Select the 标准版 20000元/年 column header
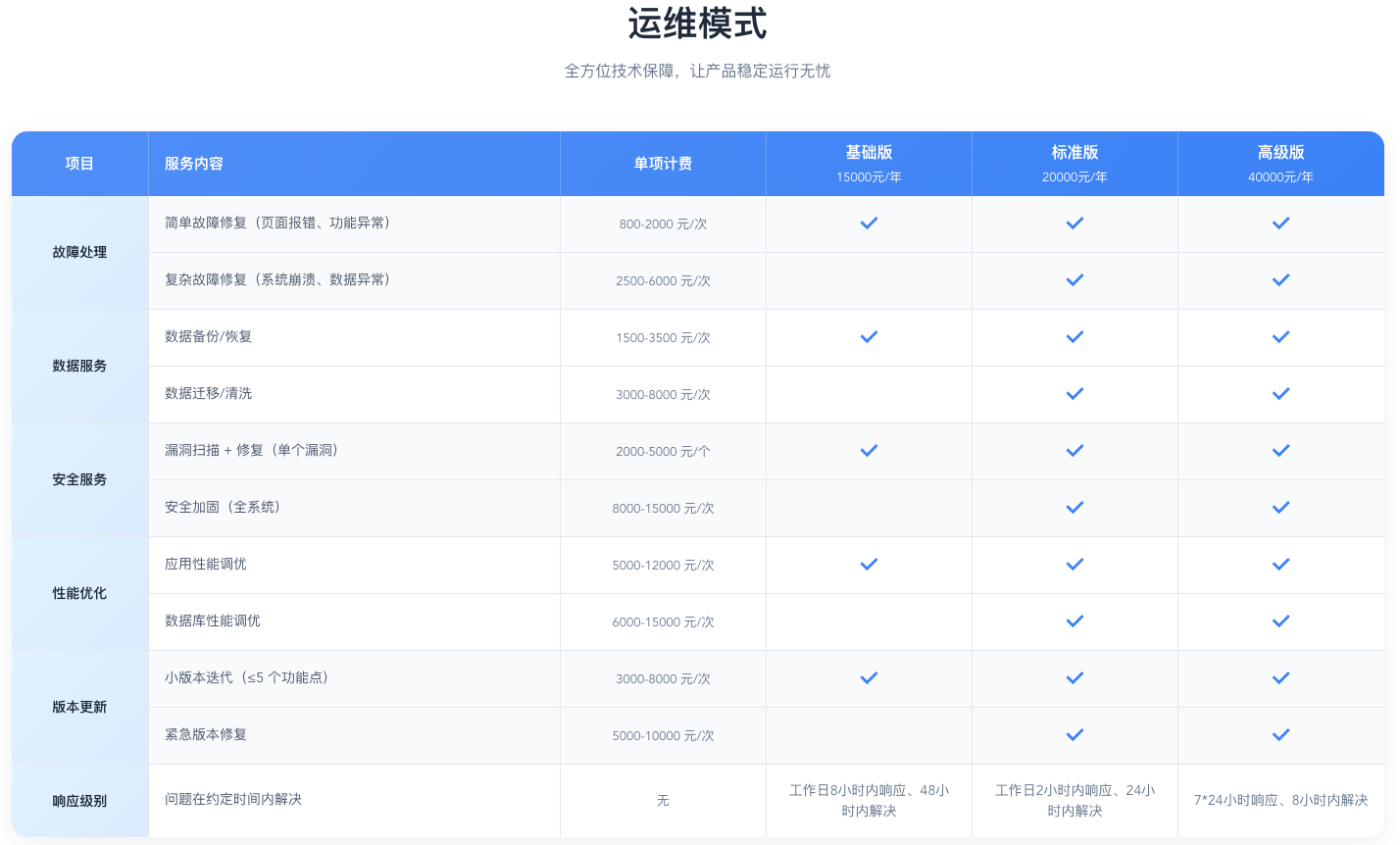This screenshot has height=845, width=1400. 1075,164
